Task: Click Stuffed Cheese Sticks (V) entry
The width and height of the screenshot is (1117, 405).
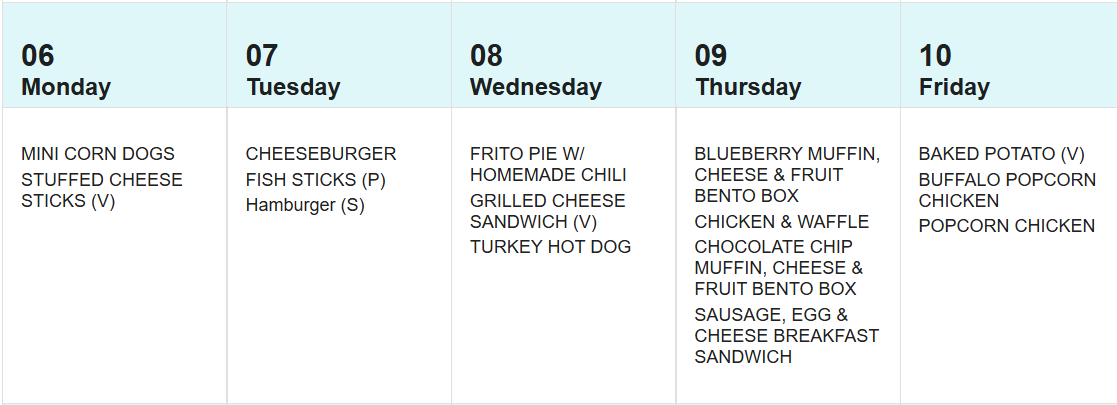Action: pos(101,190)
